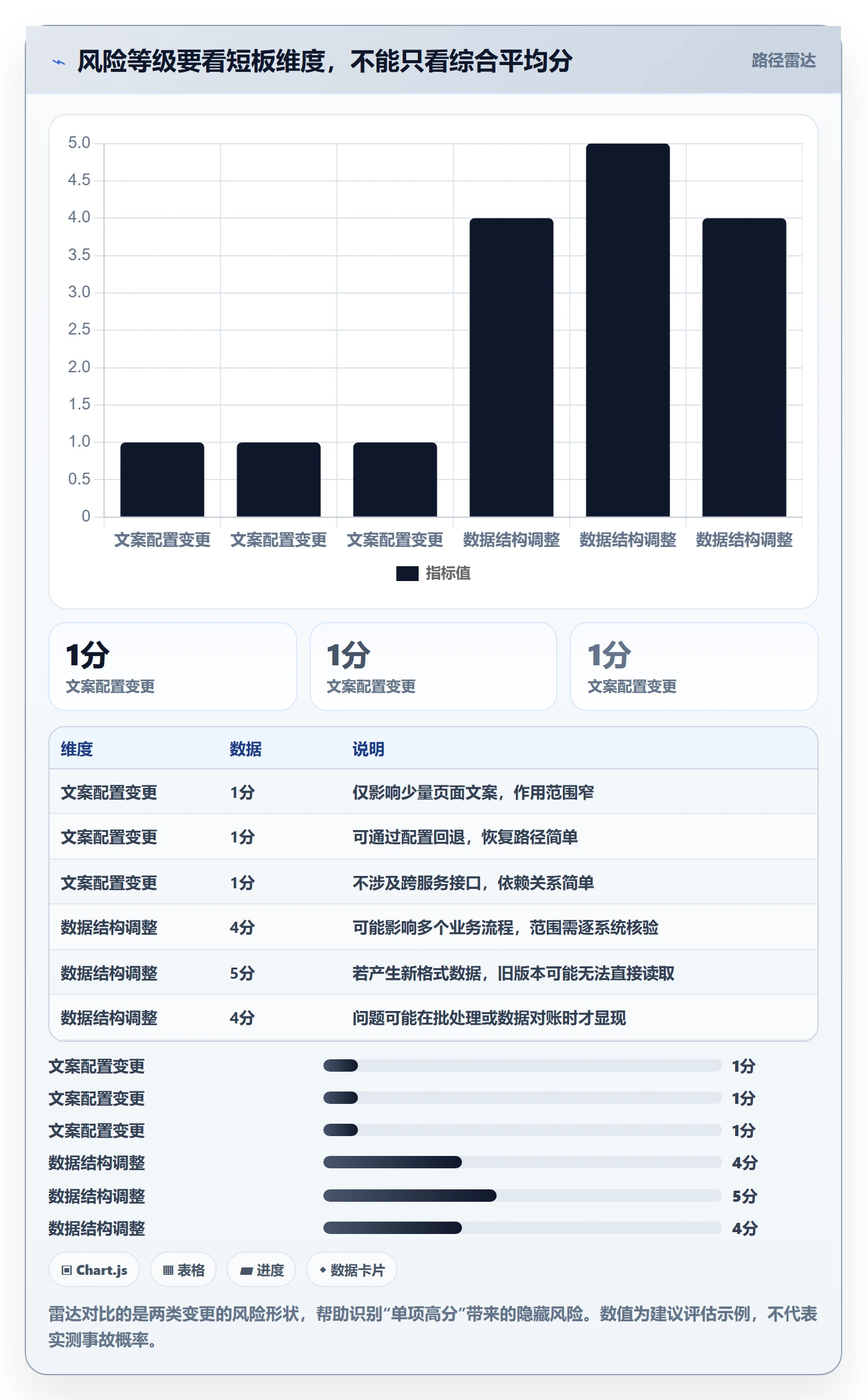Select the Chart.js tag chip

pos(94,1270)
